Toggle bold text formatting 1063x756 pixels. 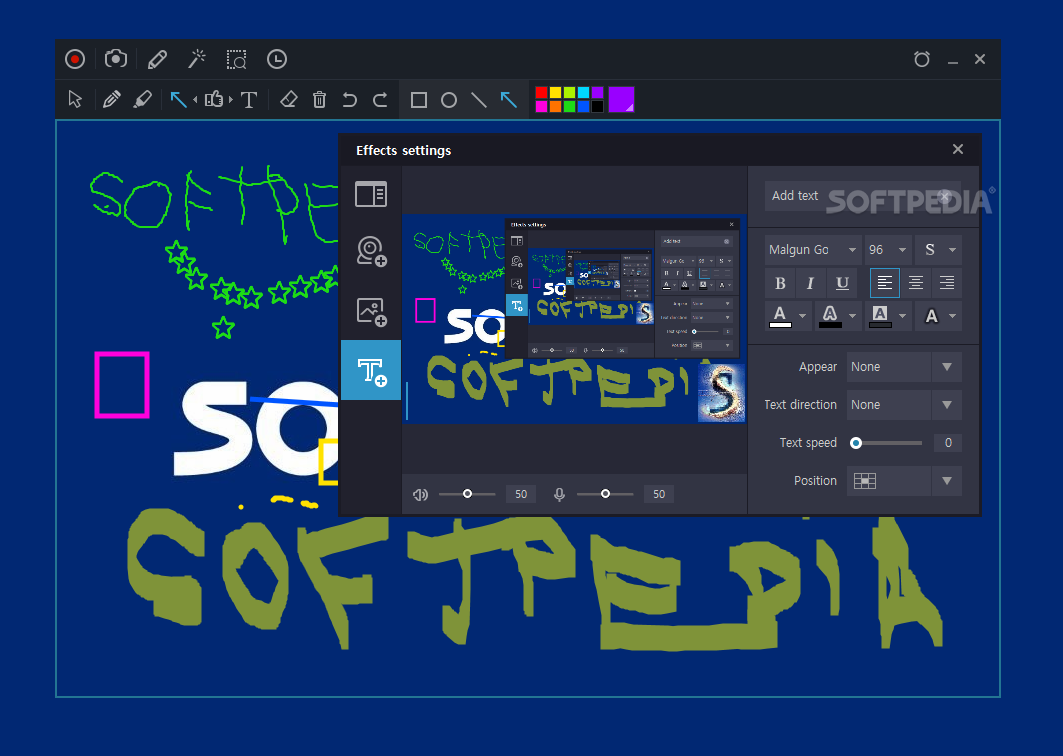point(780,283)
